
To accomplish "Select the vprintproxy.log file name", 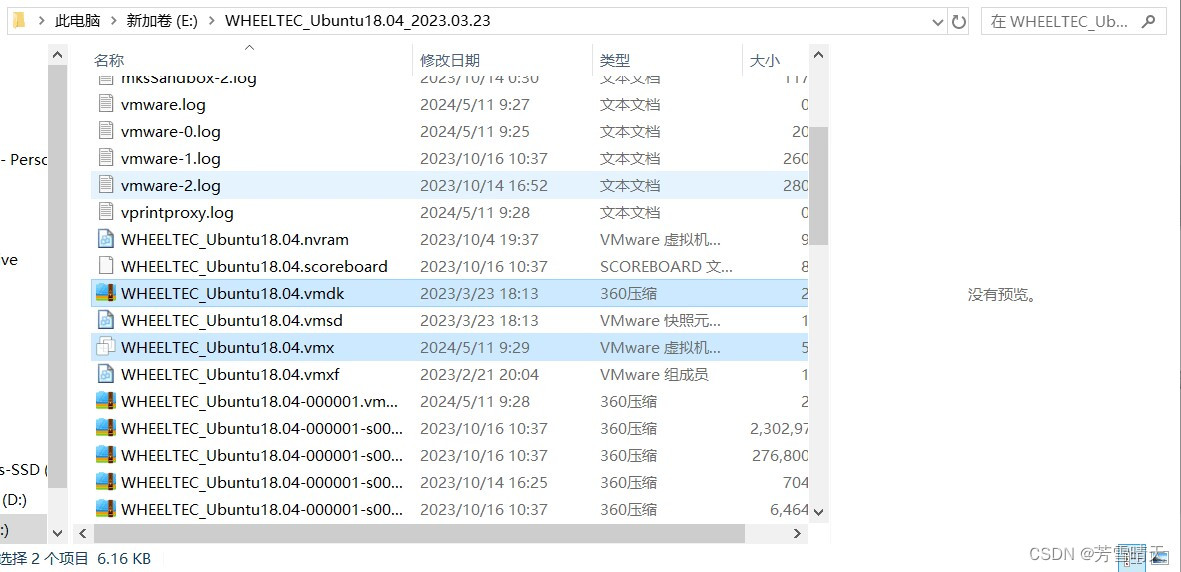I will pos(177,213).
